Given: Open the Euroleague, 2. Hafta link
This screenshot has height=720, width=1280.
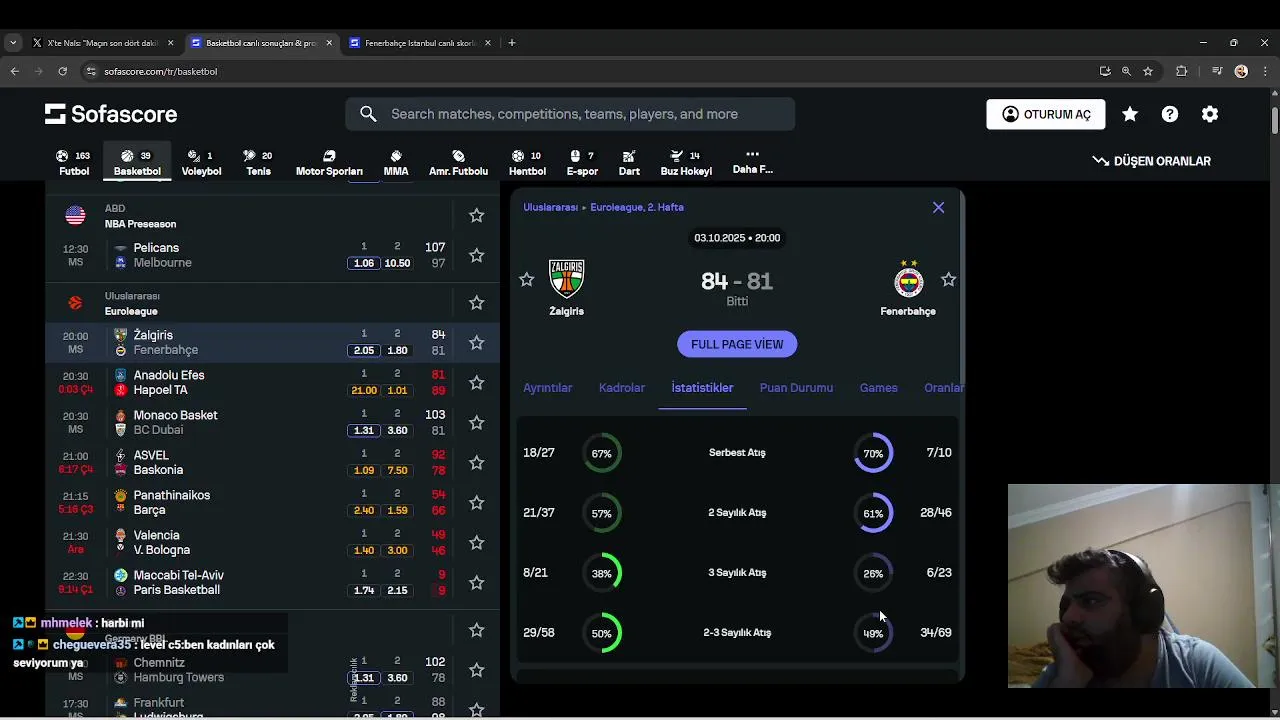Looking at the screenshot, I should [637, 207].
